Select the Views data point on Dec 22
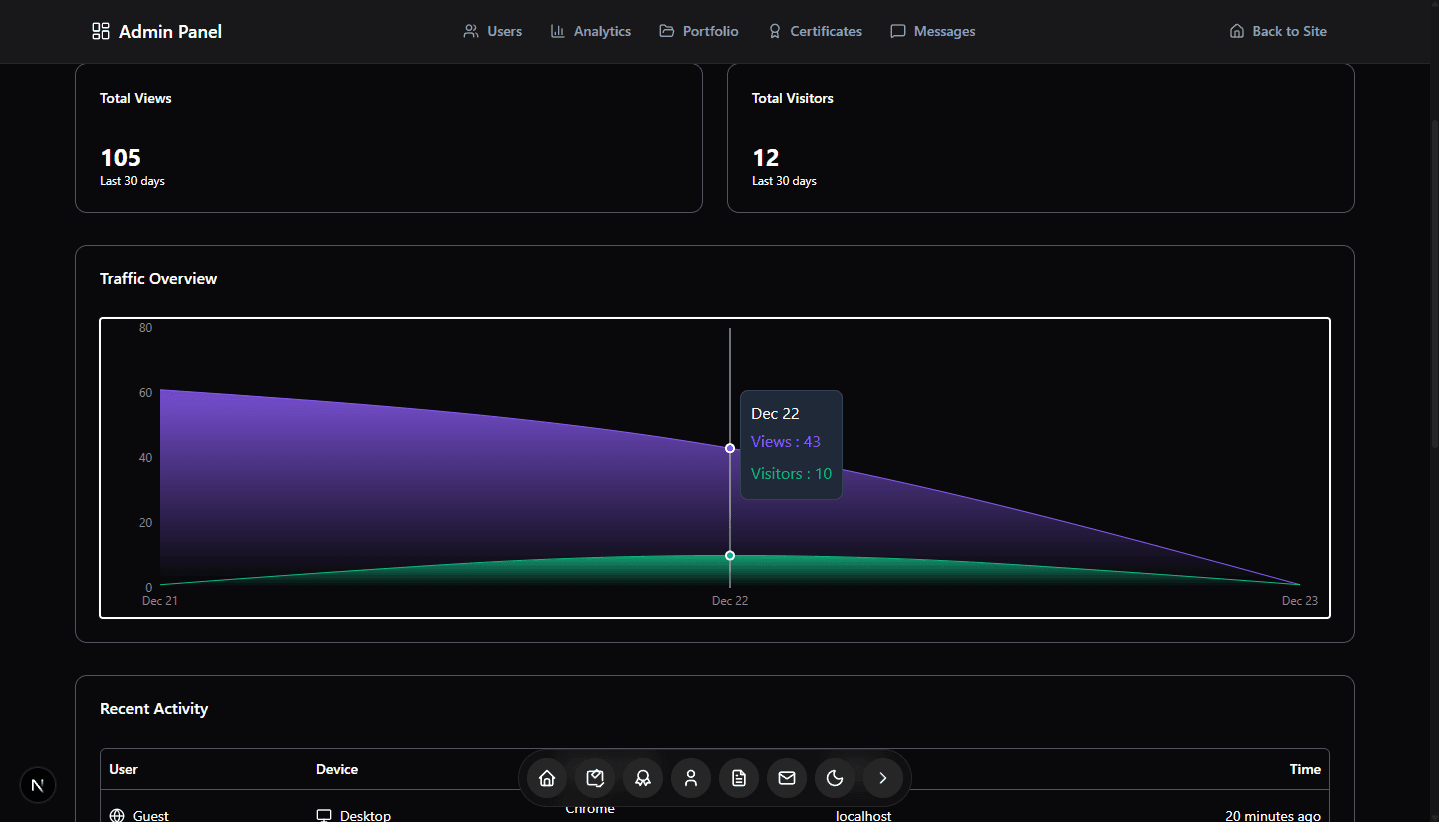1439x822 pixels. click(x=730, y=448)
